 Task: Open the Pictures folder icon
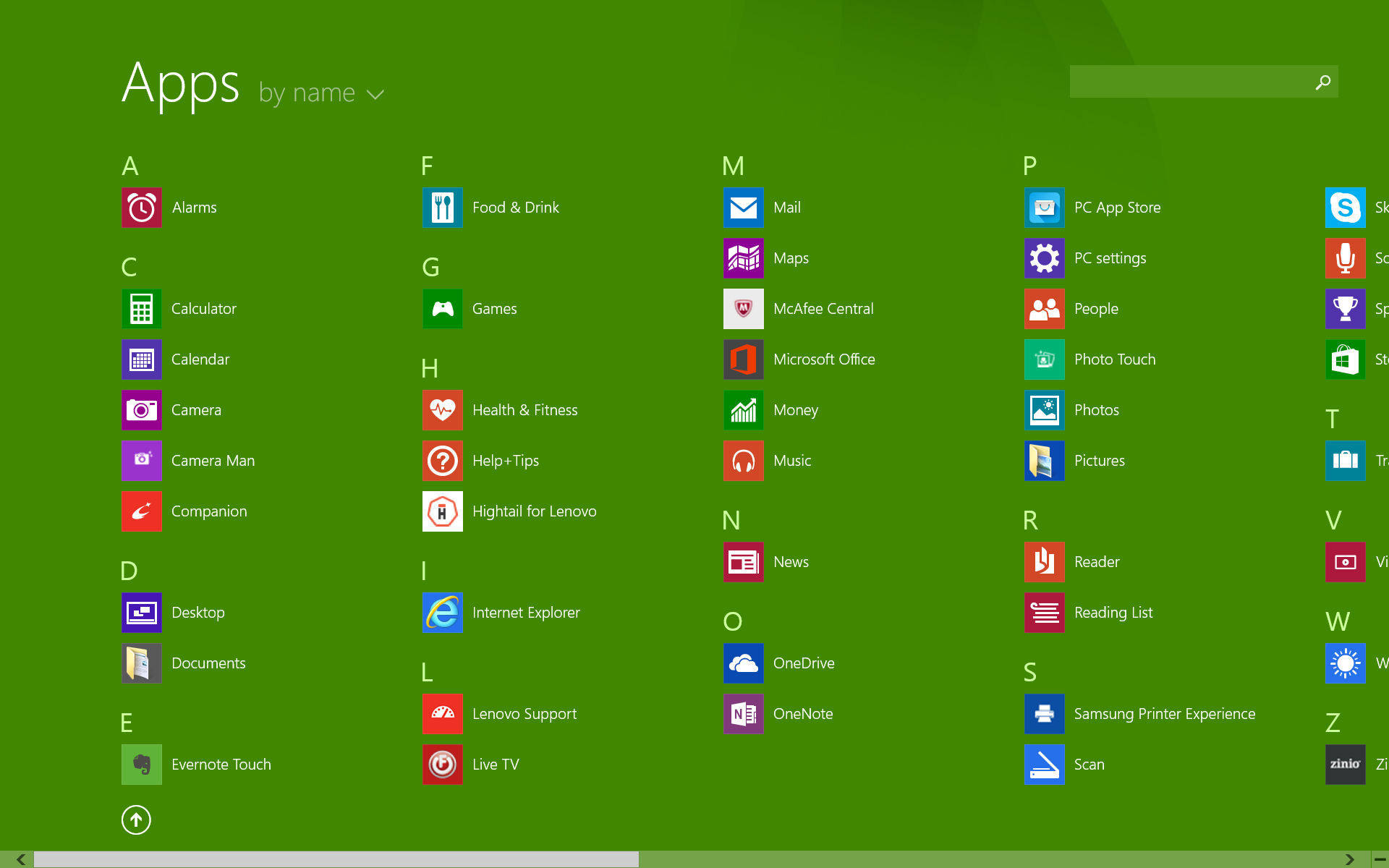1044,461
